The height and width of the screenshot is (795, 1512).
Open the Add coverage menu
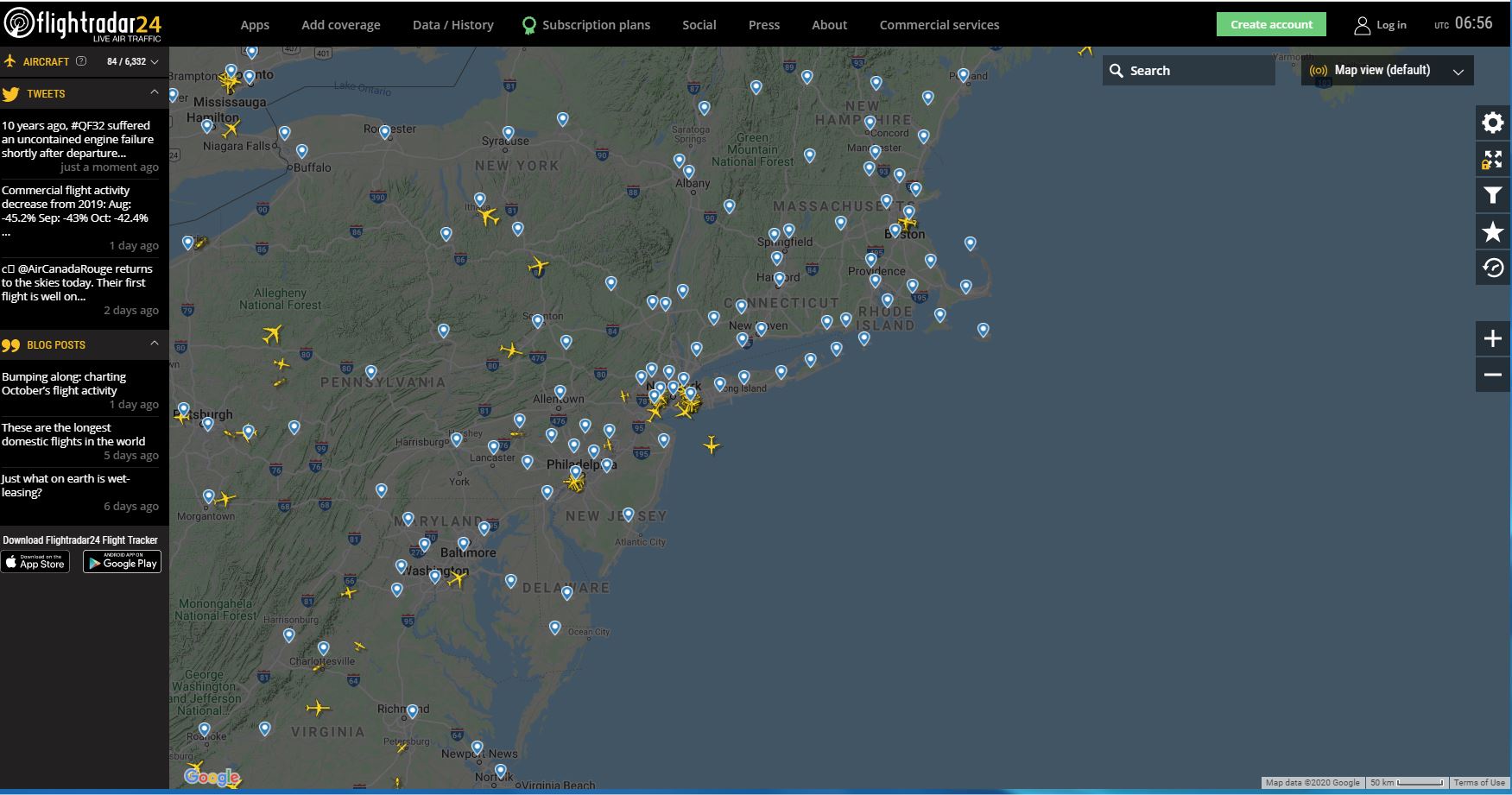(341, 25)
